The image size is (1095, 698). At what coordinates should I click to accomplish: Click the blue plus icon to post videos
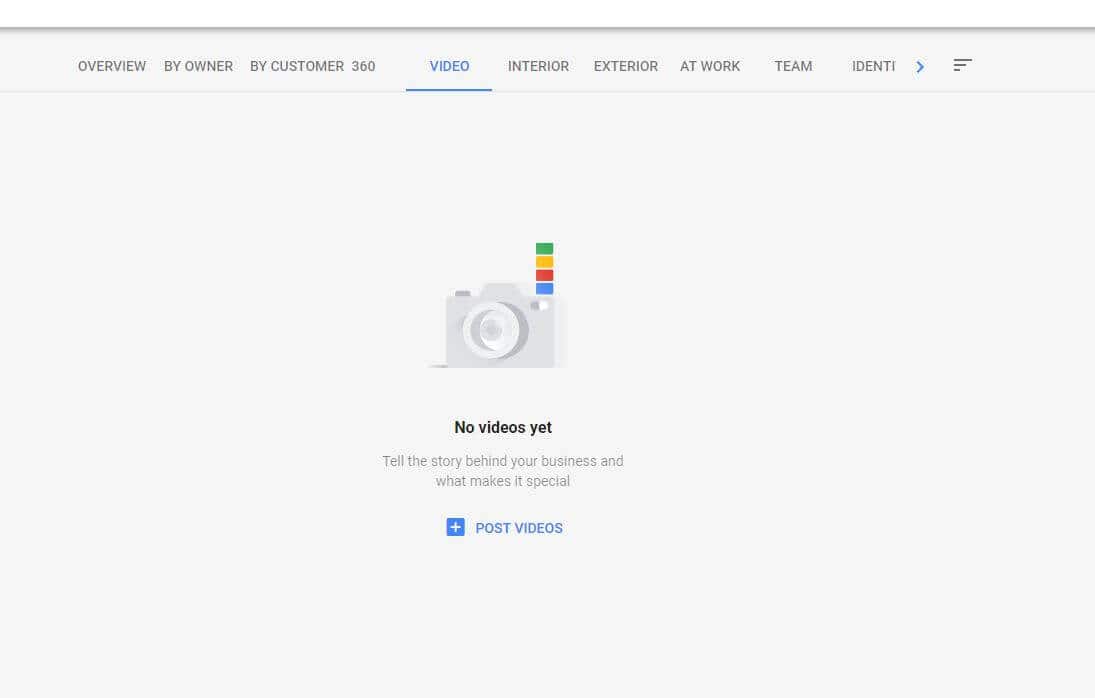pyautogui.click(x=455, y=527)
